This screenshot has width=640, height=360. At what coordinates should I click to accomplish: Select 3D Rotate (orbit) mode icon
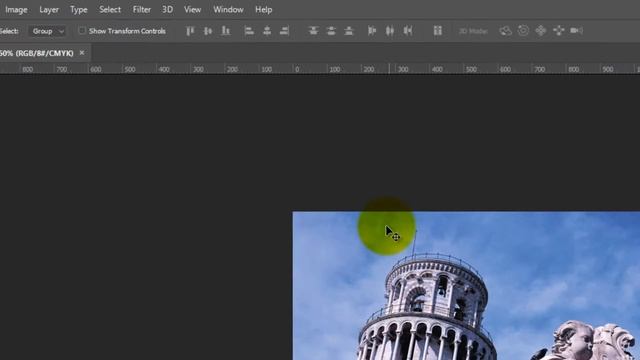505,31
